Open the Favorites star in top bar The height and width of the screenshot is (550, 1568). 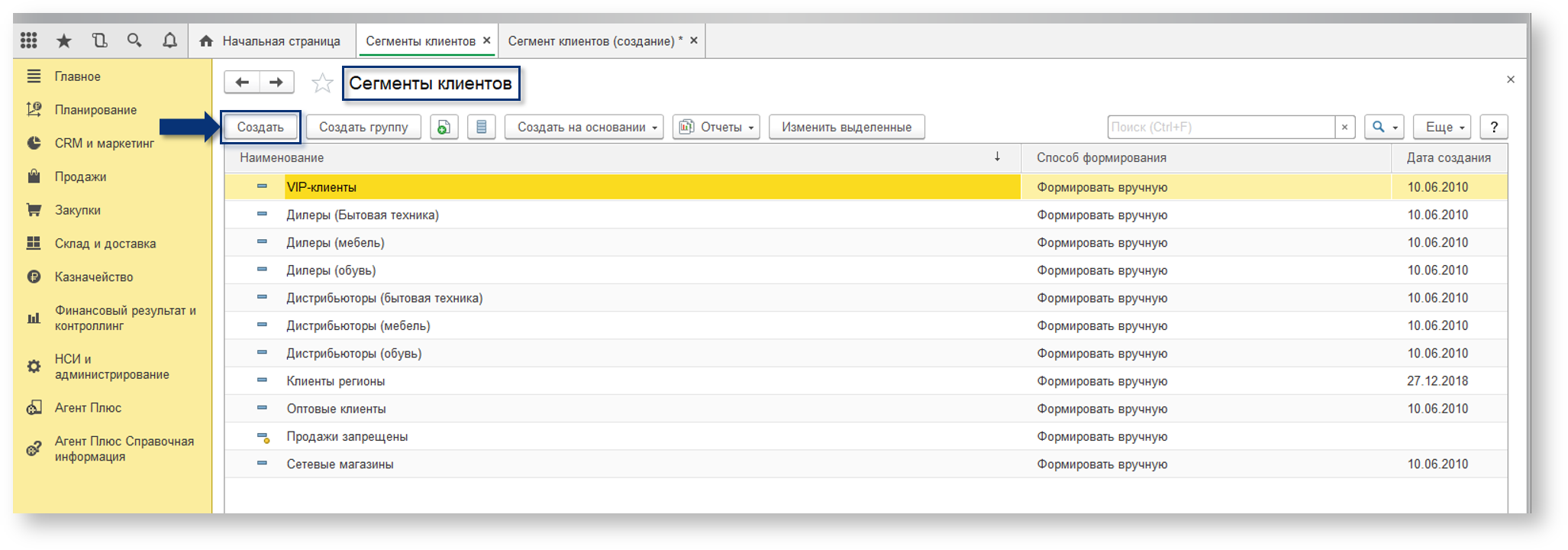(64, 40)
